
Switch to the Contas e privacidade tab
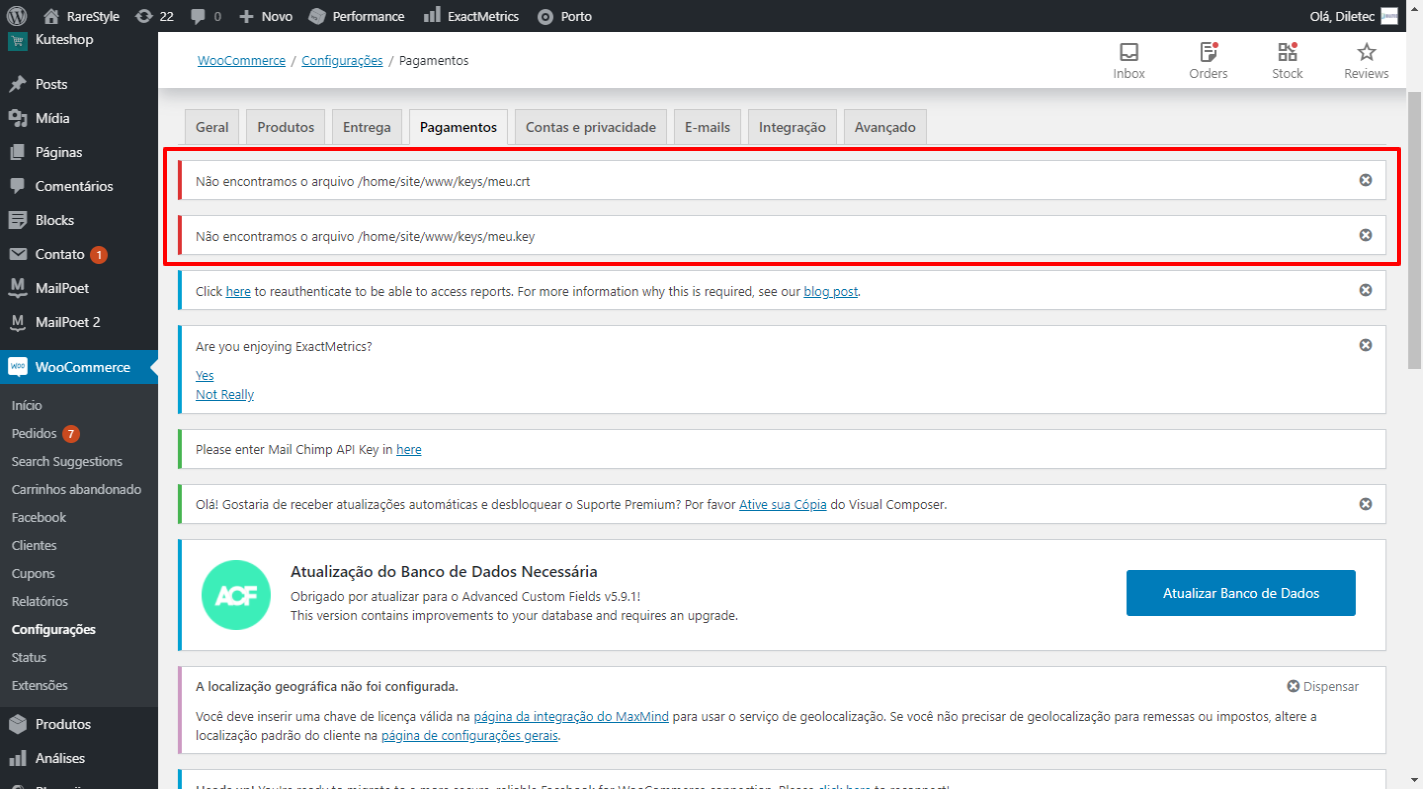590,127
